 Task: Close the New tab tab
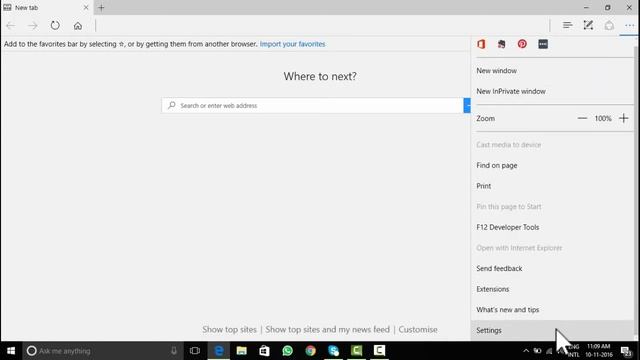point(86,7)
